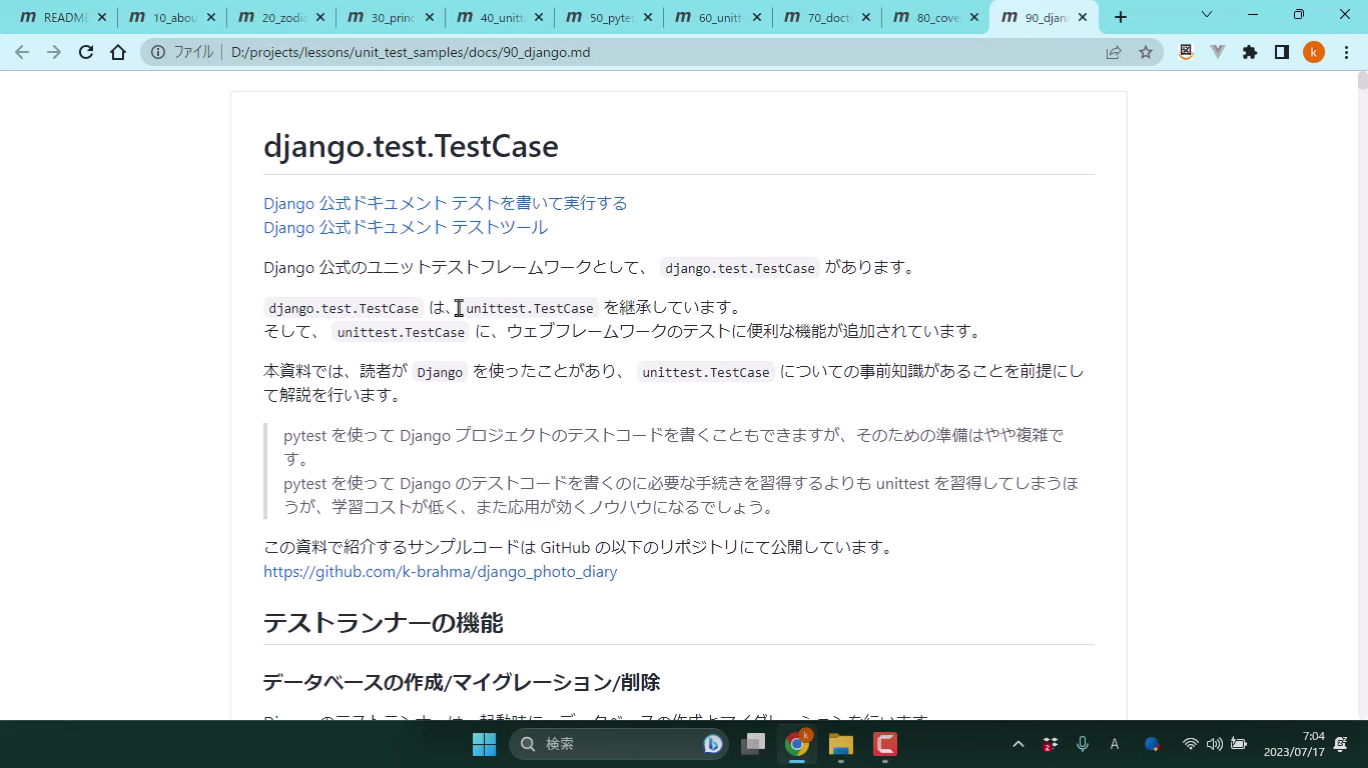Expand the tab search dropdown chevron

click(x=1206, y=15)
